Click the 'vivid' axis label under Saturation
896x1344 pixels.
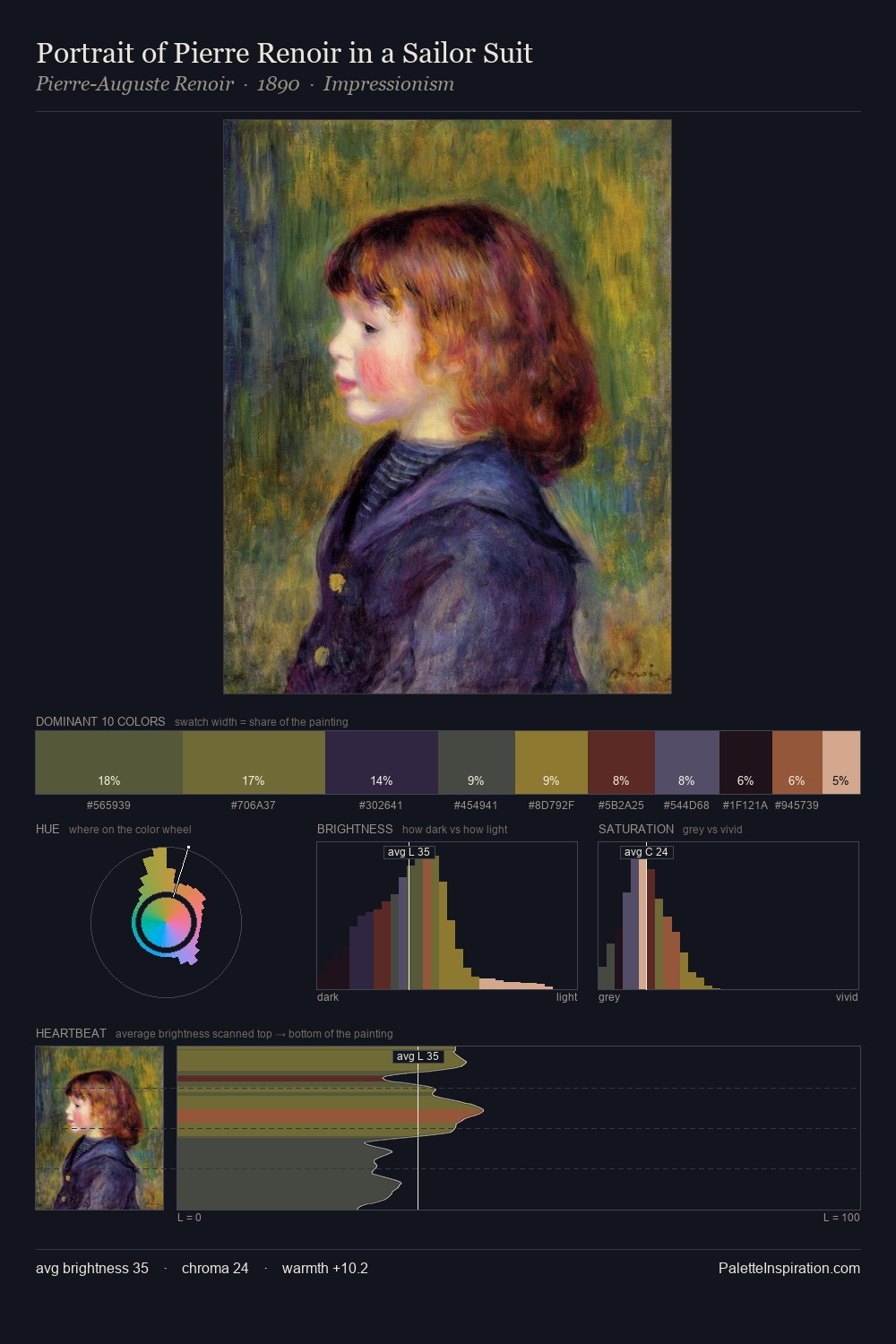pos(847,997)
